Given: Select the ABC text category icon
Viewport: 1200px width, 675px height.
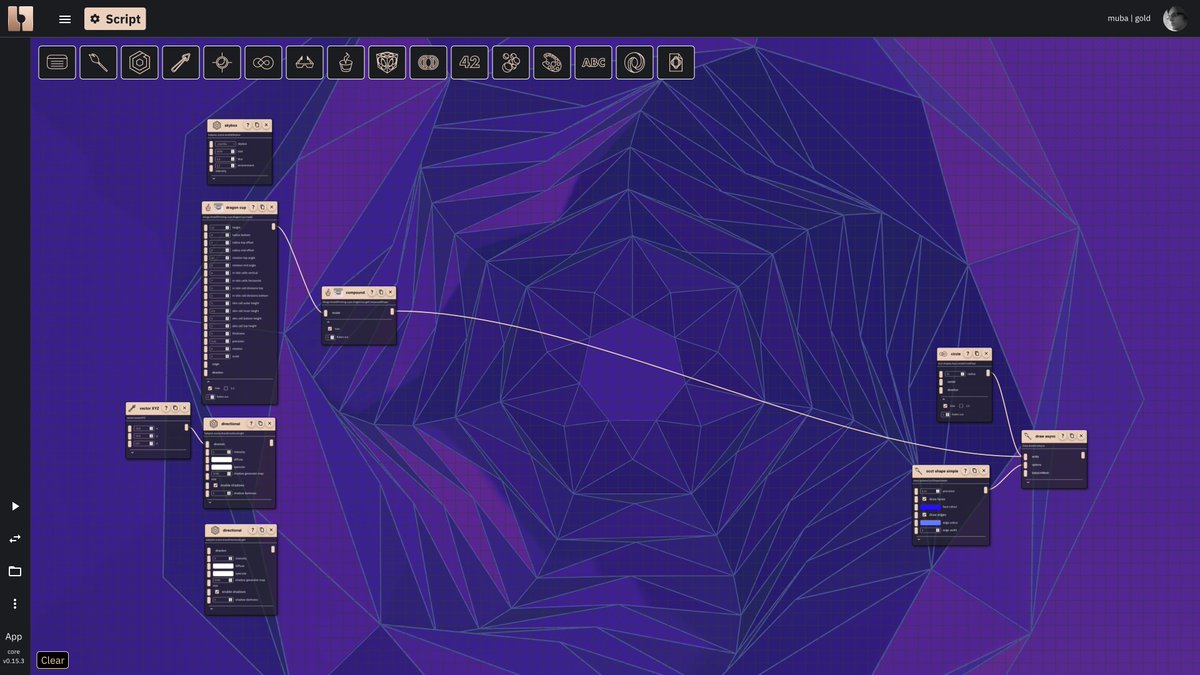Looking at the screenshot, I should click(593, 62).
